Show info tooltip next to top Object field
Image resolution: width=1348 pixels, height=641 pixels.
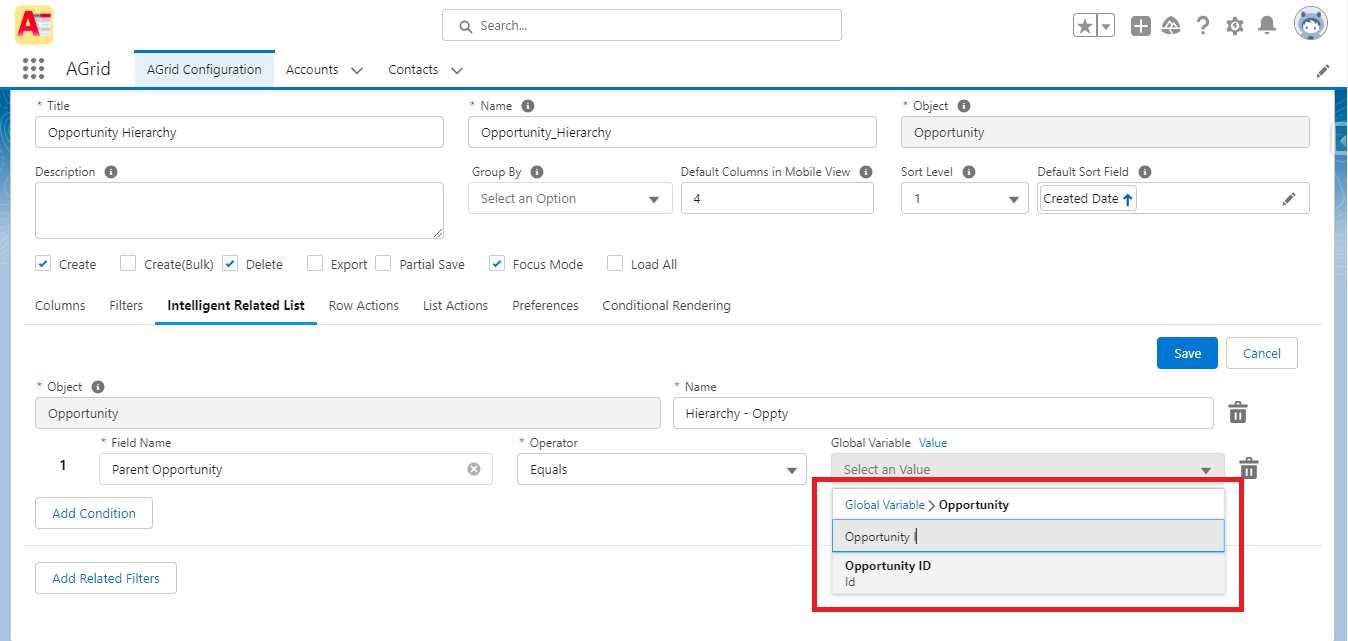point(963,106)
